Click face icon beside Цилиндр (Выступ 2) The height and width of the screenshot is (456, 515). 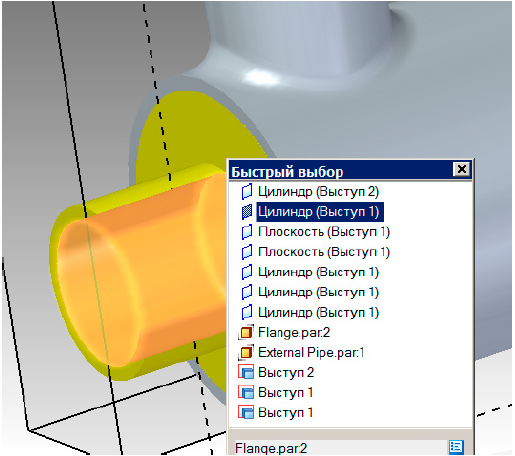pyautogui.click(x=247, y=192)
